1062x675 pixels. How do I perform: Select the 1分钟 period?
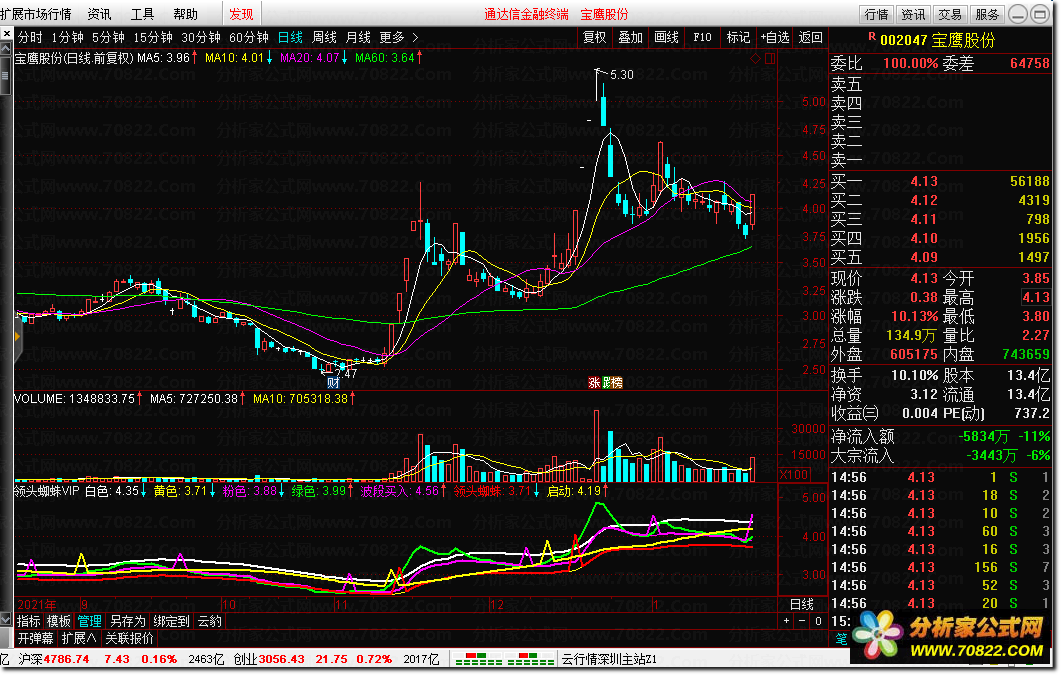pos(67,38)
